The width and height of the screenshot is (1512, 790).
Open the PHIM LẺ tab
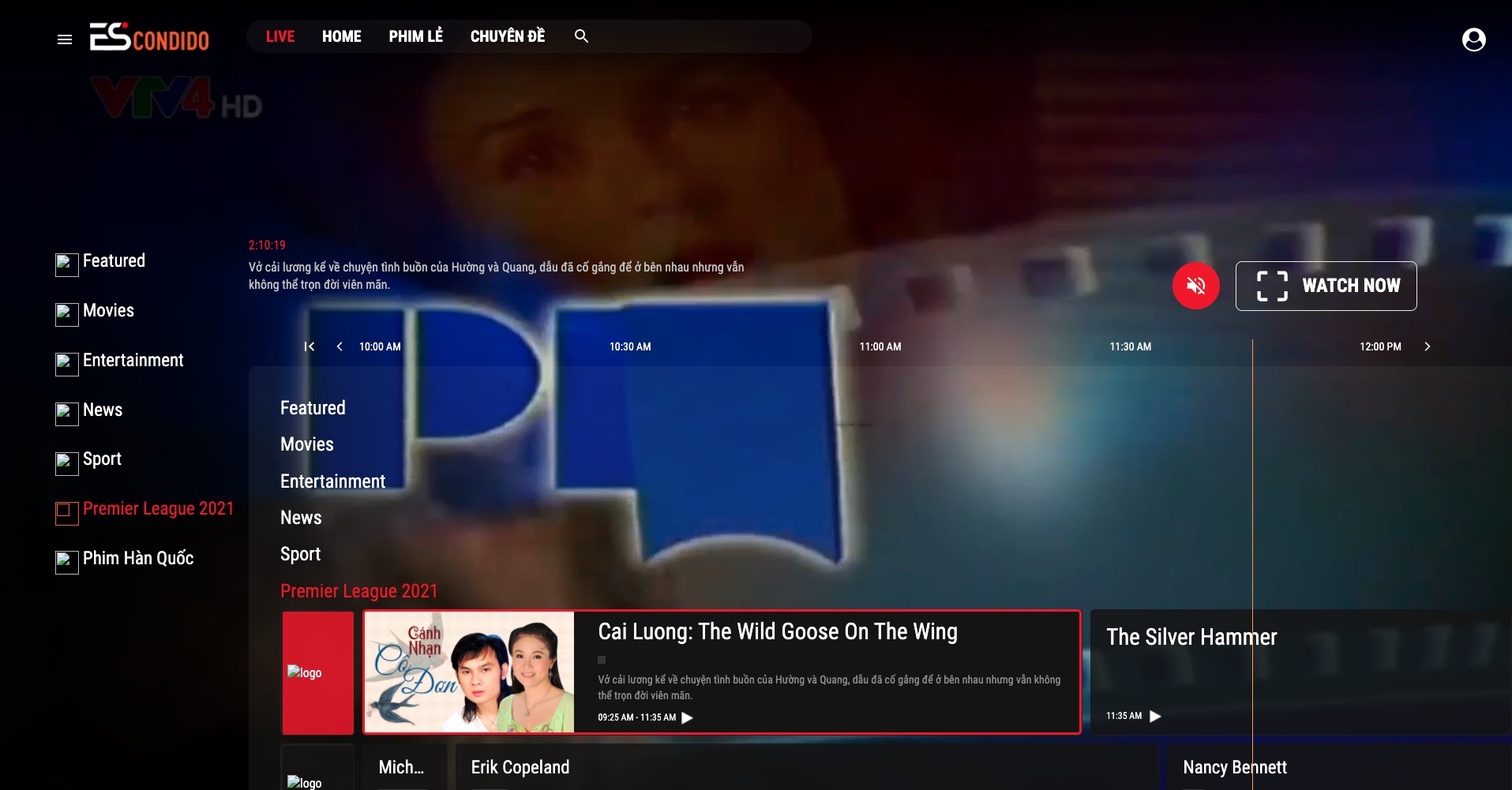coord(415,36)
